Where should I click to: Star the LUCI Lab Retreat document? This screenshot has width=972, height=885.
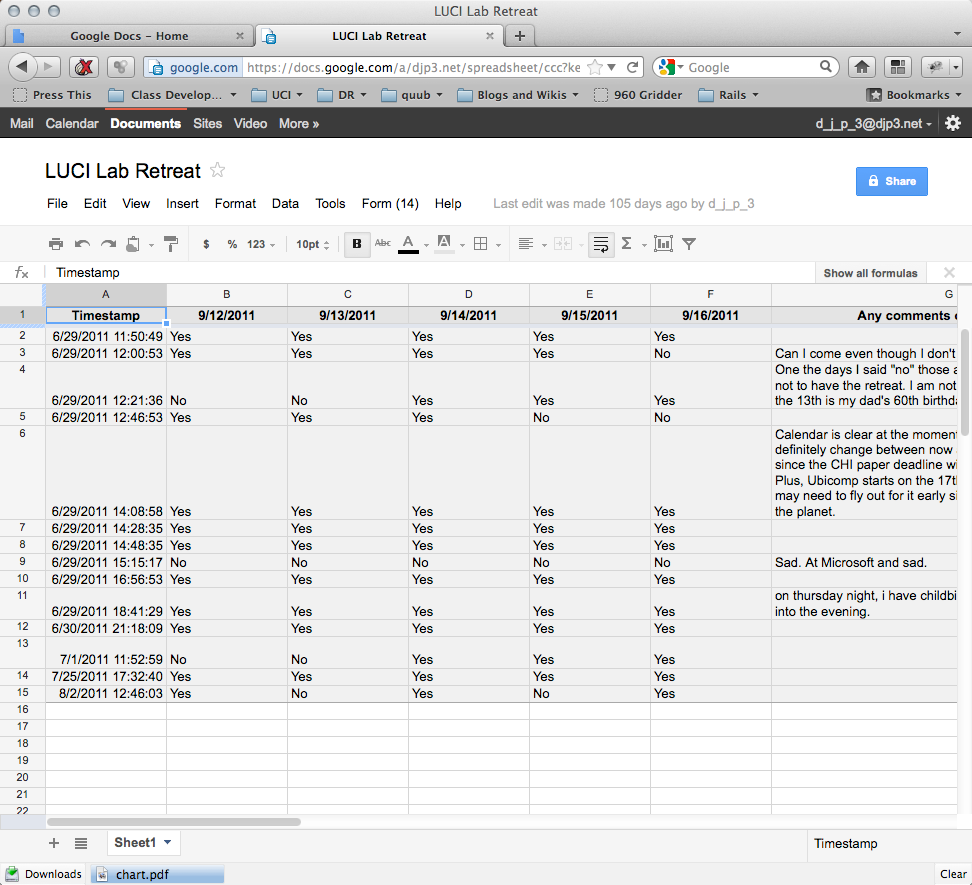tap(217, 171)
